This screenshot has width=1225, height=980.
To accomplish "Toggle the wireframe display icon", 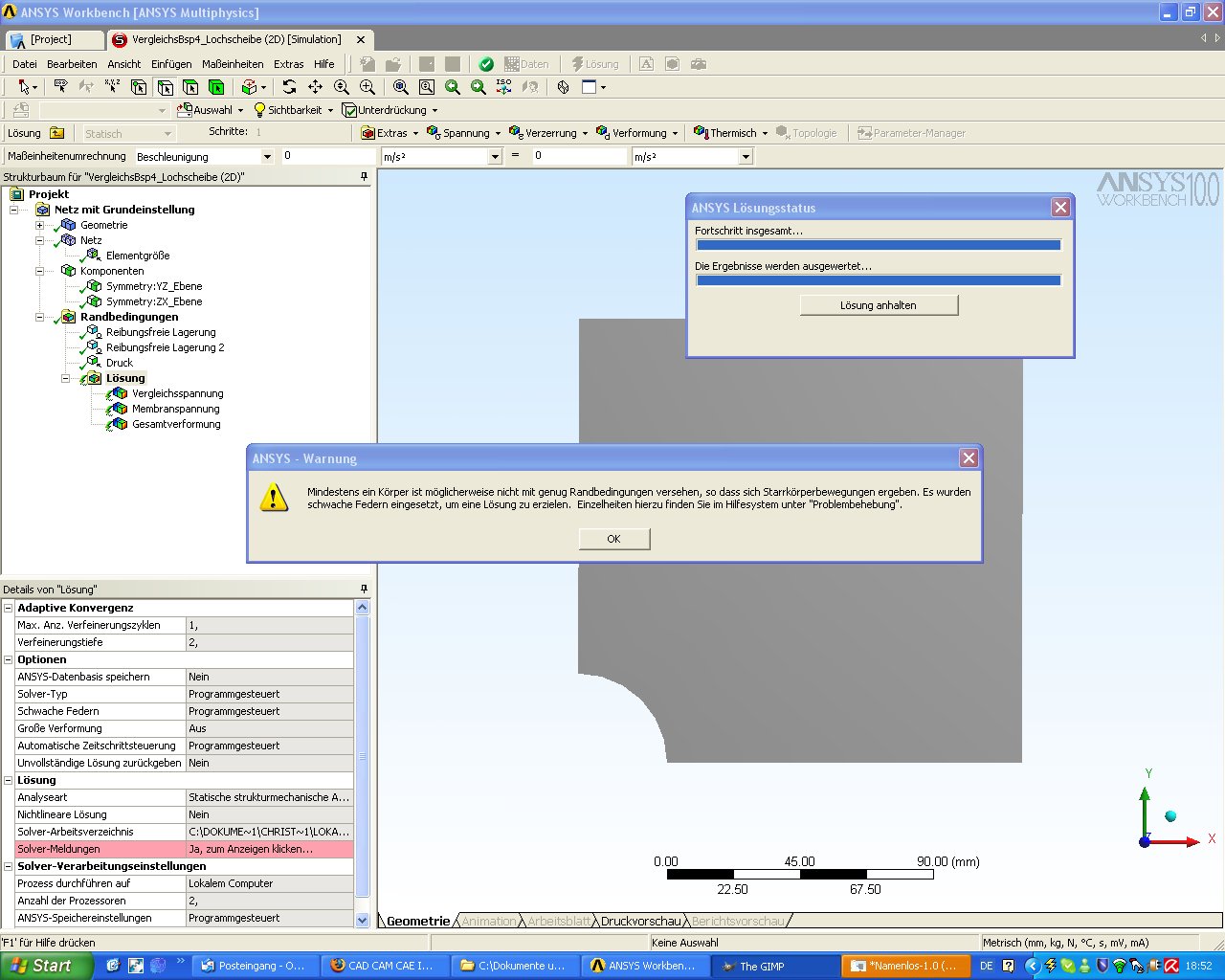I will (563, 87).
